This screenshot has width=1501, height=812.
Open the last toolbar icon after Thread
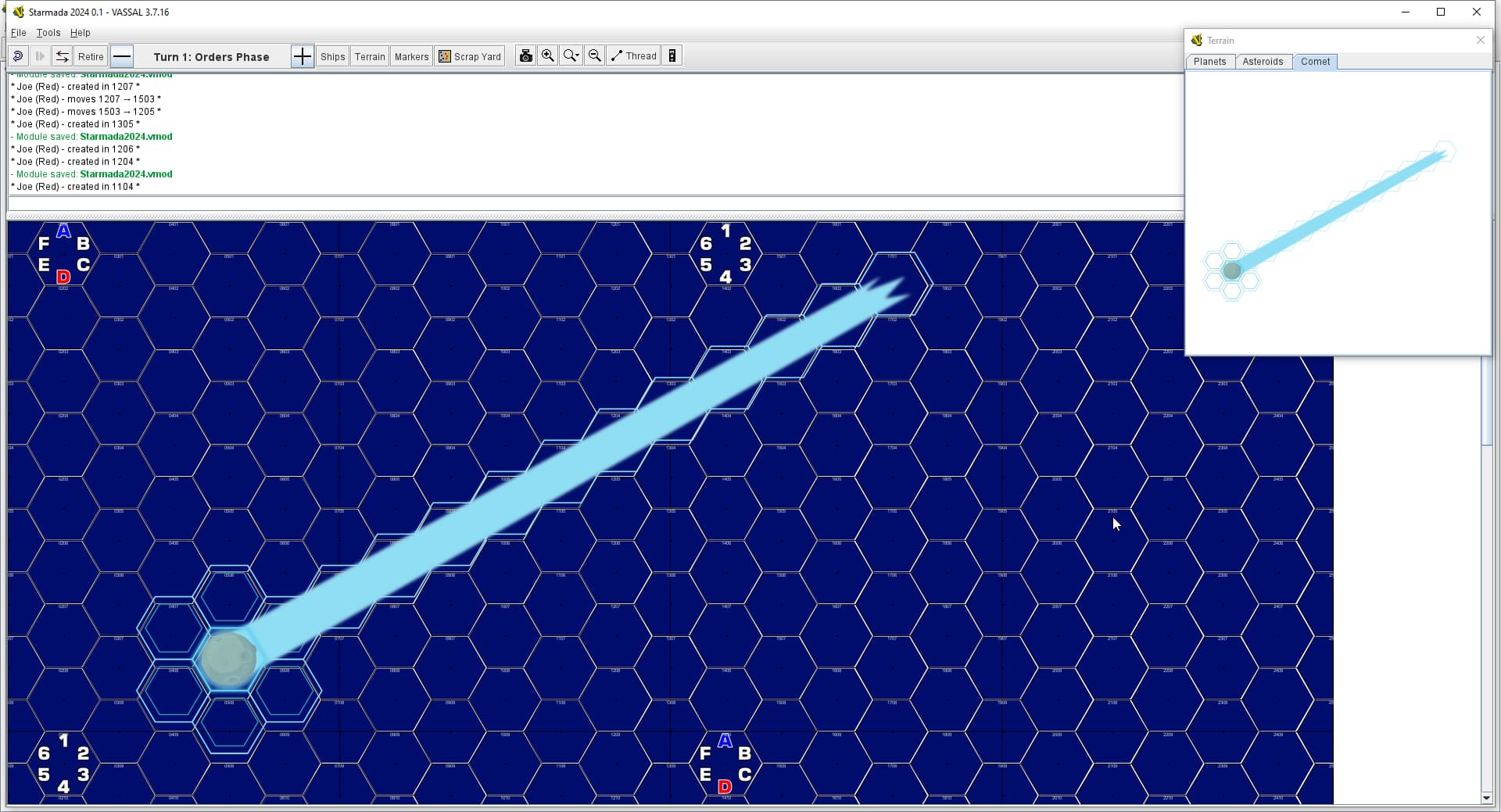(x=672, y=56)
